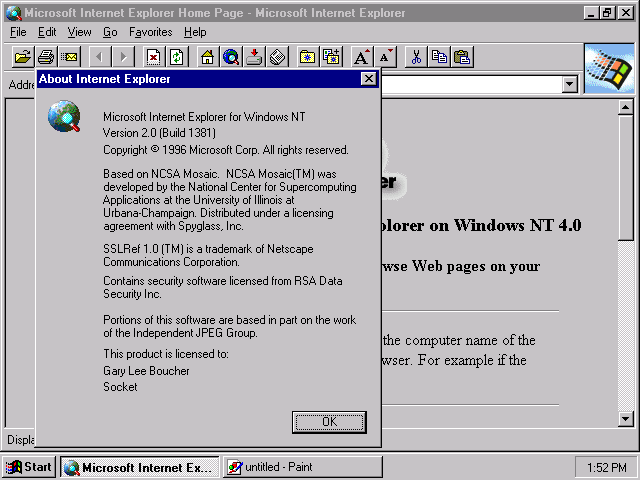
Task: Open the Help menu
Action: pyautogui.click(x=195, y=32)
